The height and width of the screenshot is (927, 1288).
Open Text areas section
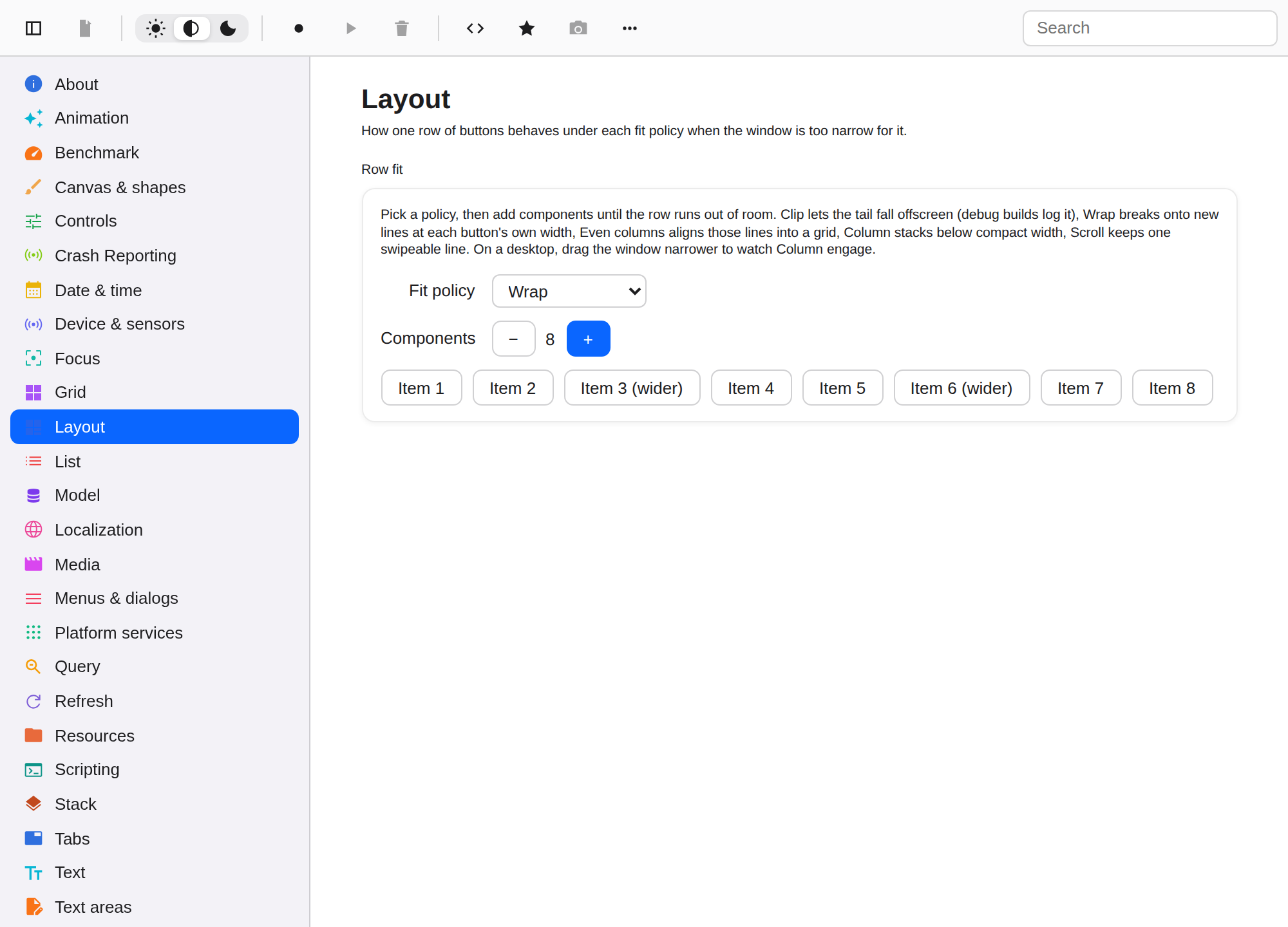click(155, 907)
